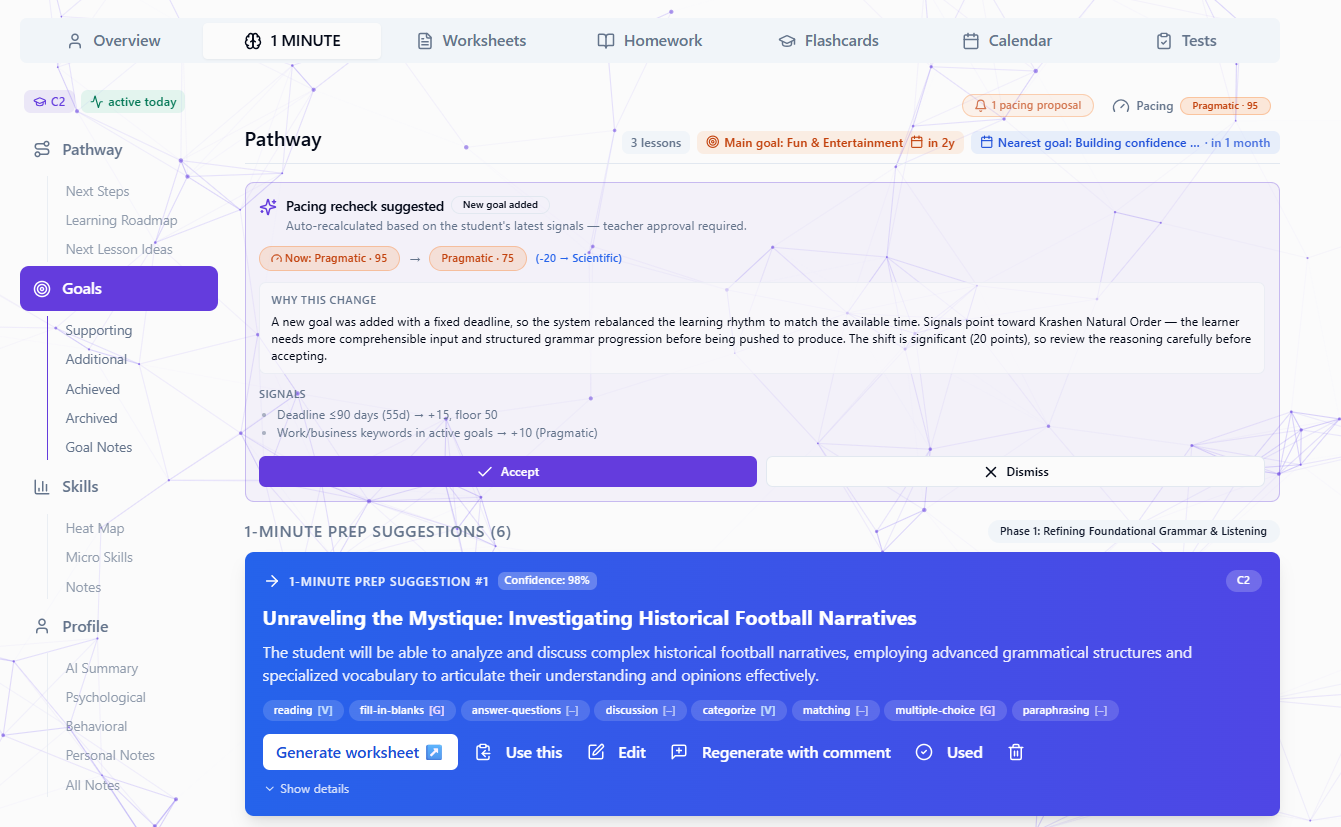Open Heat Map under Skills
The image size is (1341, 827).
click(95, 528)
